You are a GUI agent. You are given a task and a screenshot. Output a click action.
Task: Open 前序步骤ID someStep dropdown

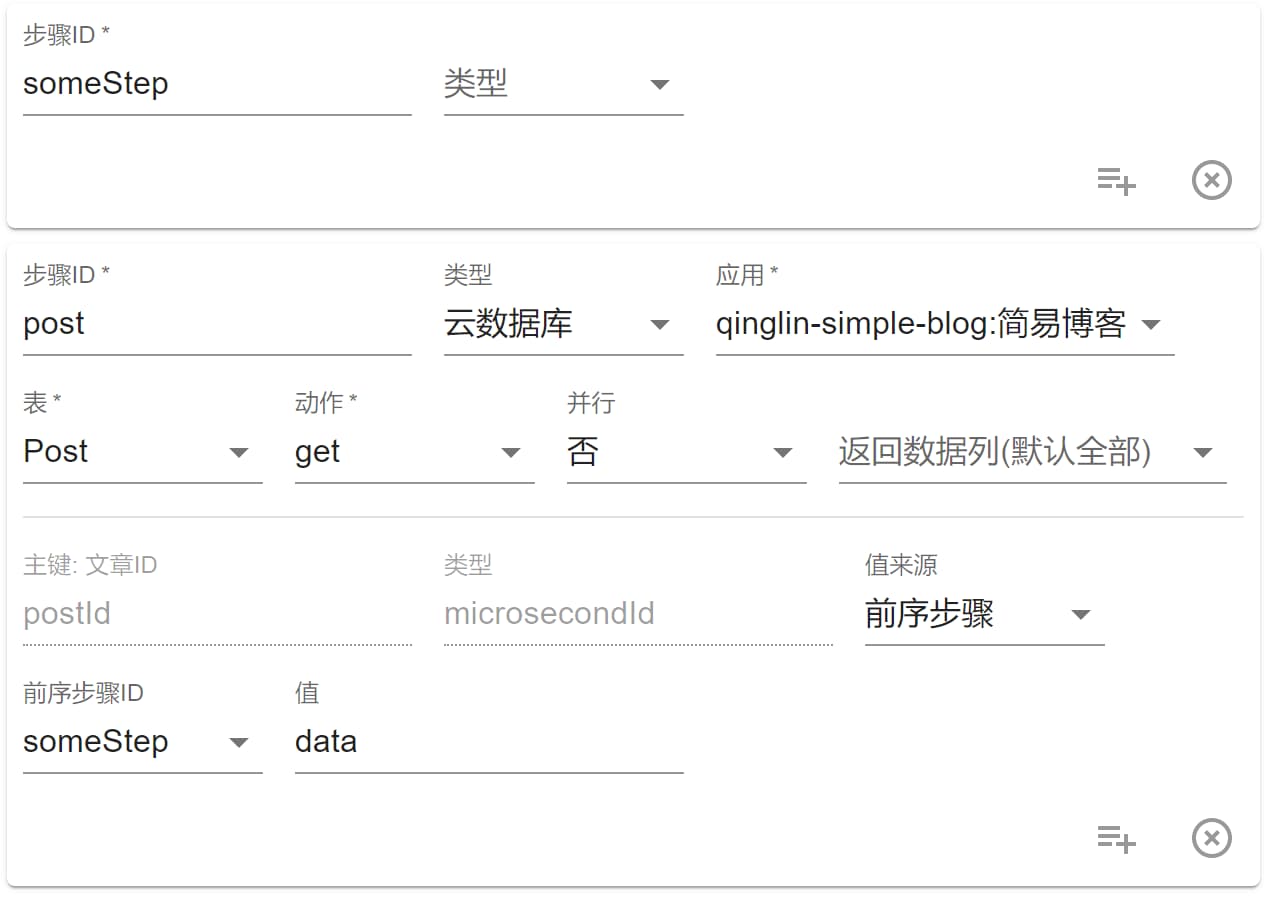[x=142, y=743]
